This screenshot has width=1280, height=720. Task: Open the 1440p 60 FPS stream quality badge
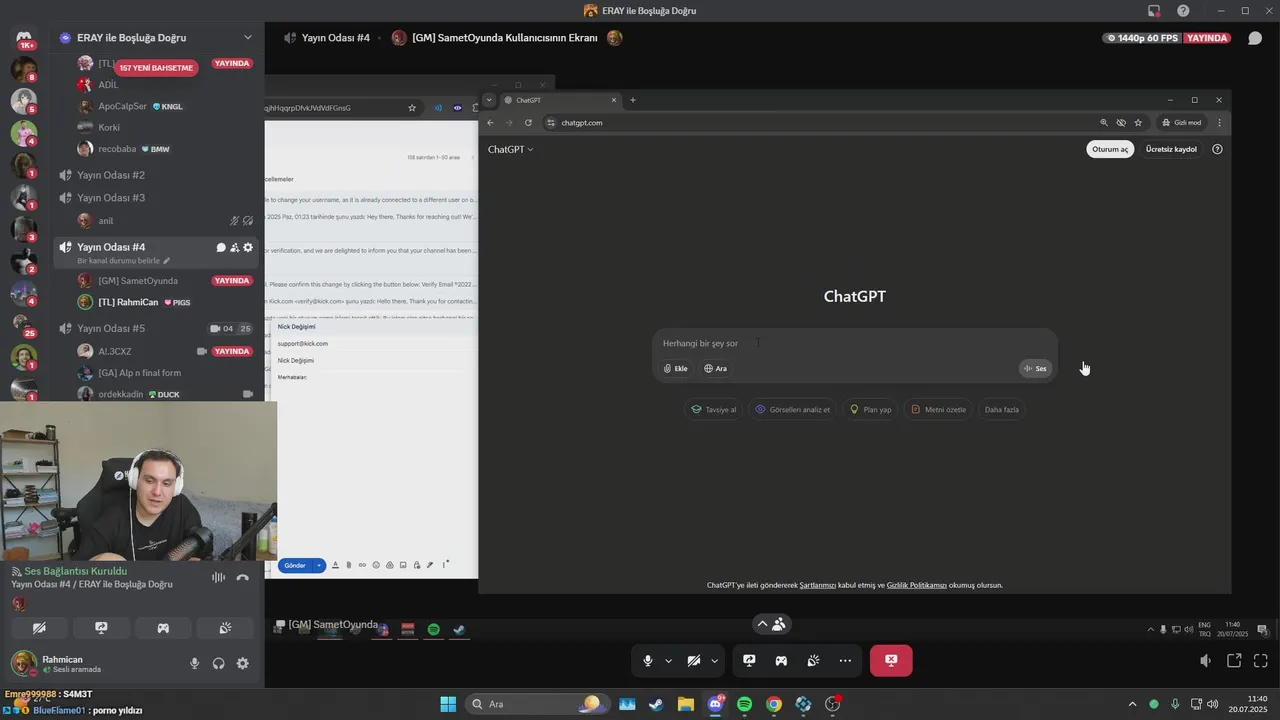[x=1142, y=38]
